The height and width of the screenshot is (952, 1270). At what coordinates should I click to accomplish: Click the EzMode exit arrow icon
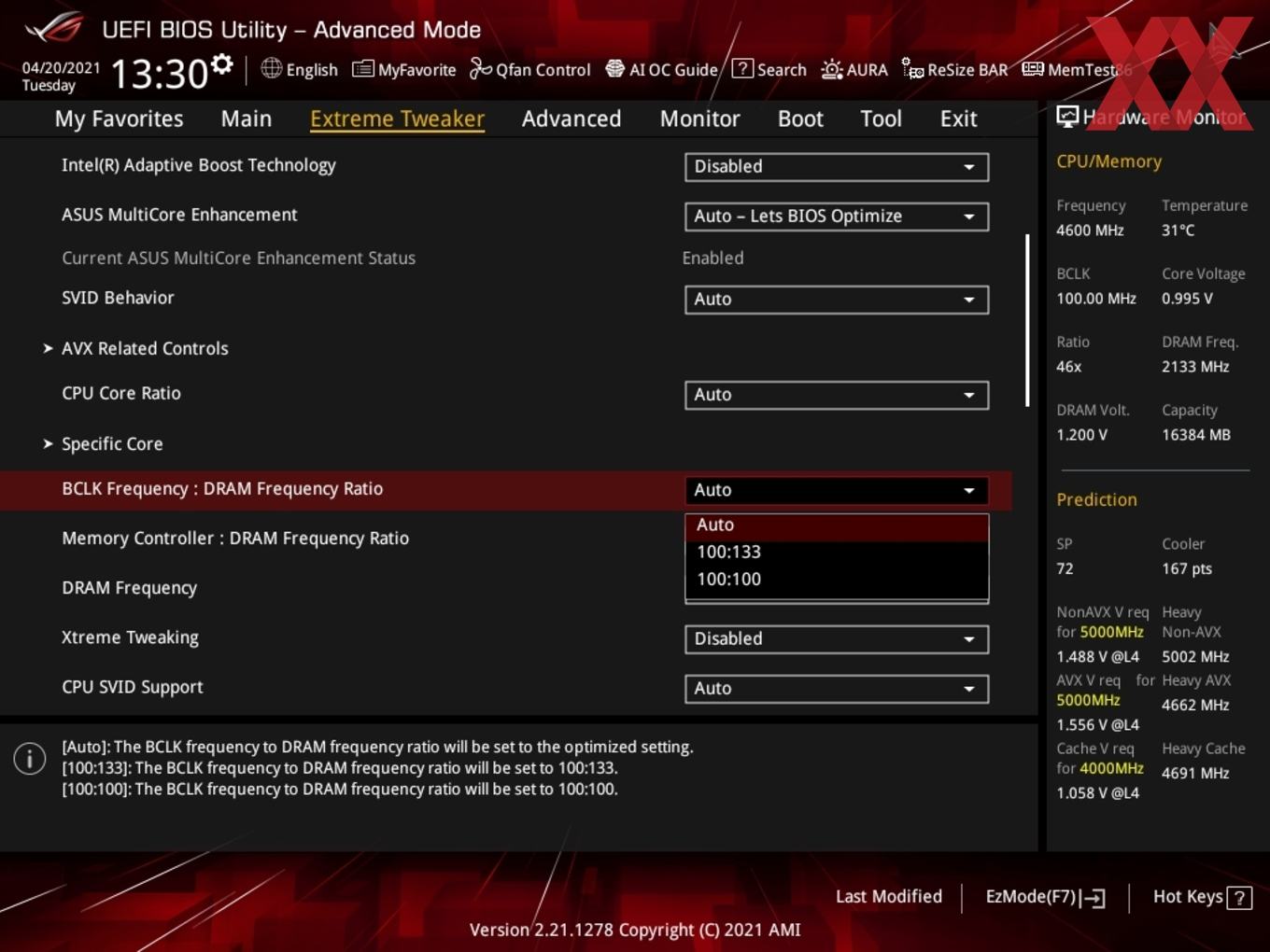(1094, 898)
